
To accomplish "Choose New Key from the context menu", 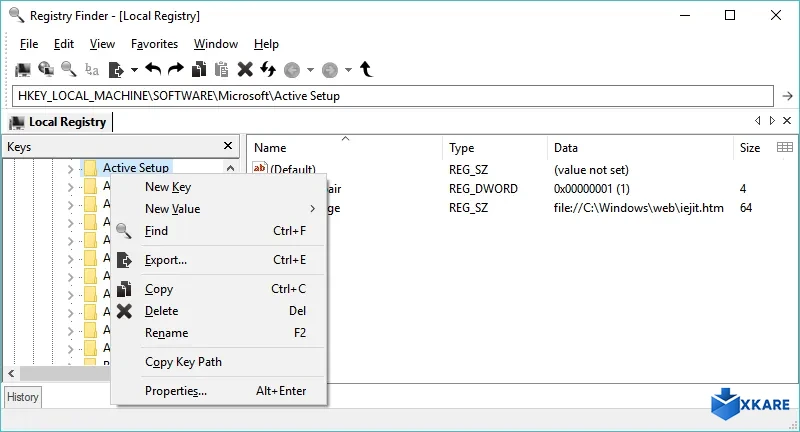I will [x=219, y=187].
